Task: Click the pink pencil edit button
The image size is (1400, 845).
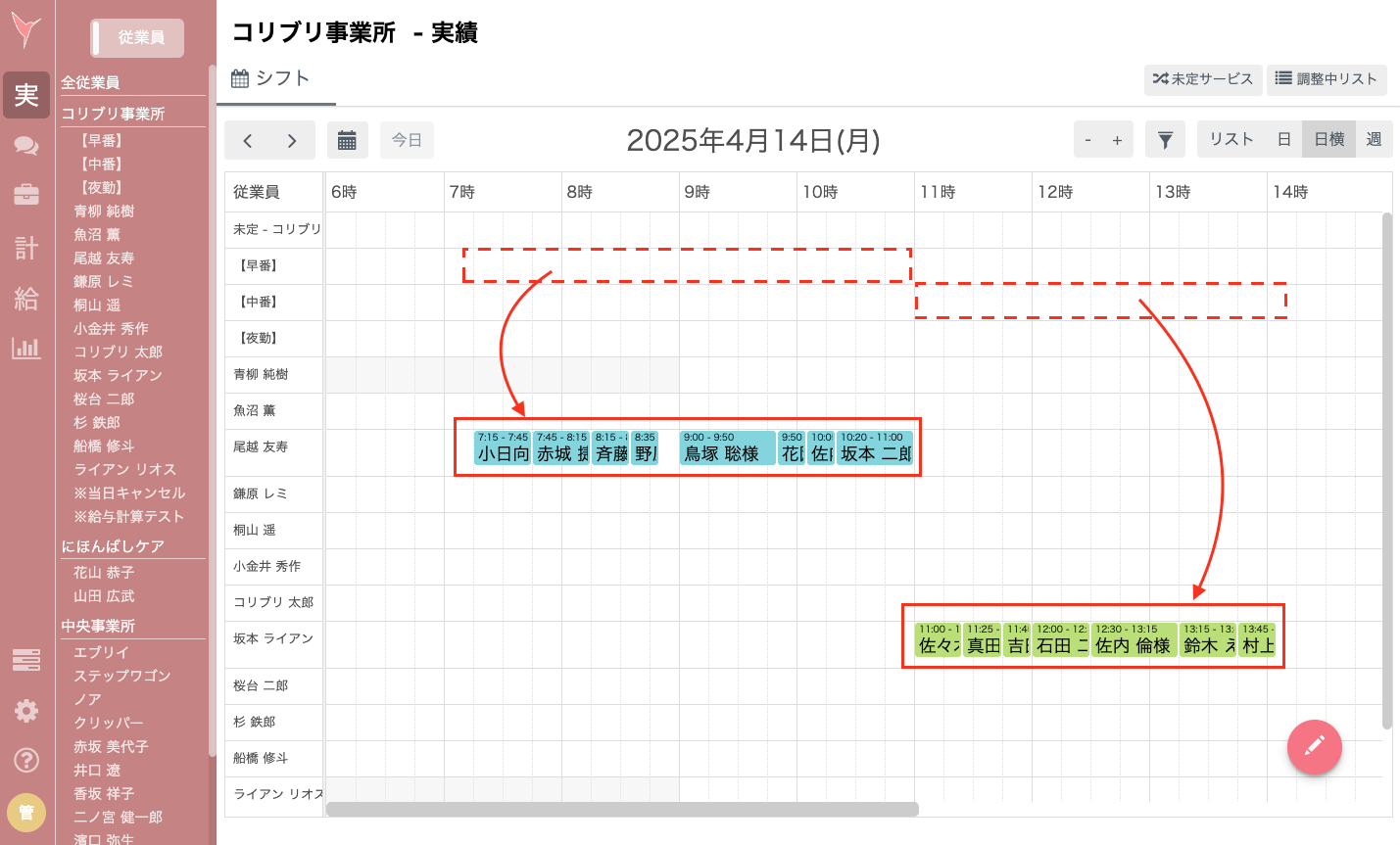Action: (x=1314, y=747)
